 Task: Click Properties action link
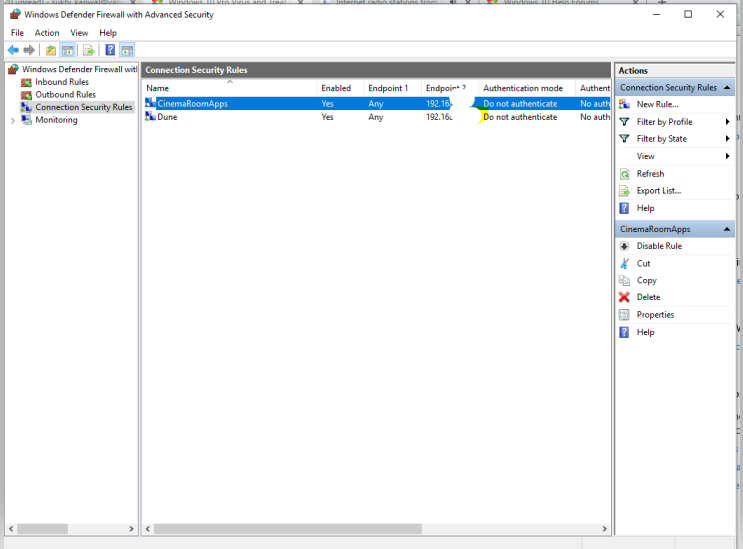point(655,315)
